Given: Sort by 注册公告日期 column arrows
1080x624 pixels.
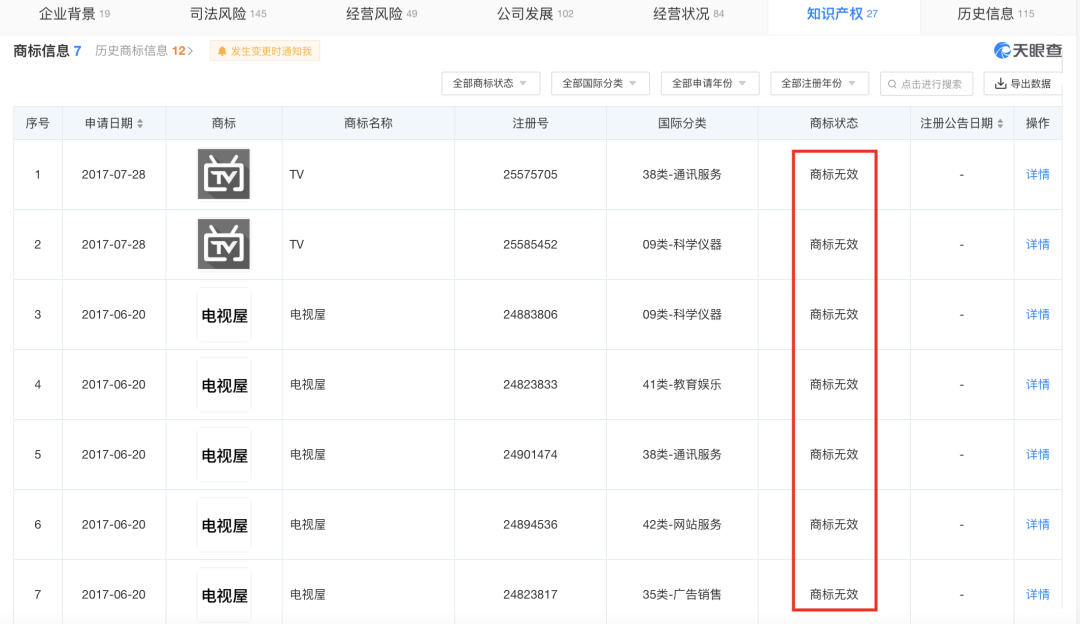Looking at the screenshot, I should (1000, 123).
